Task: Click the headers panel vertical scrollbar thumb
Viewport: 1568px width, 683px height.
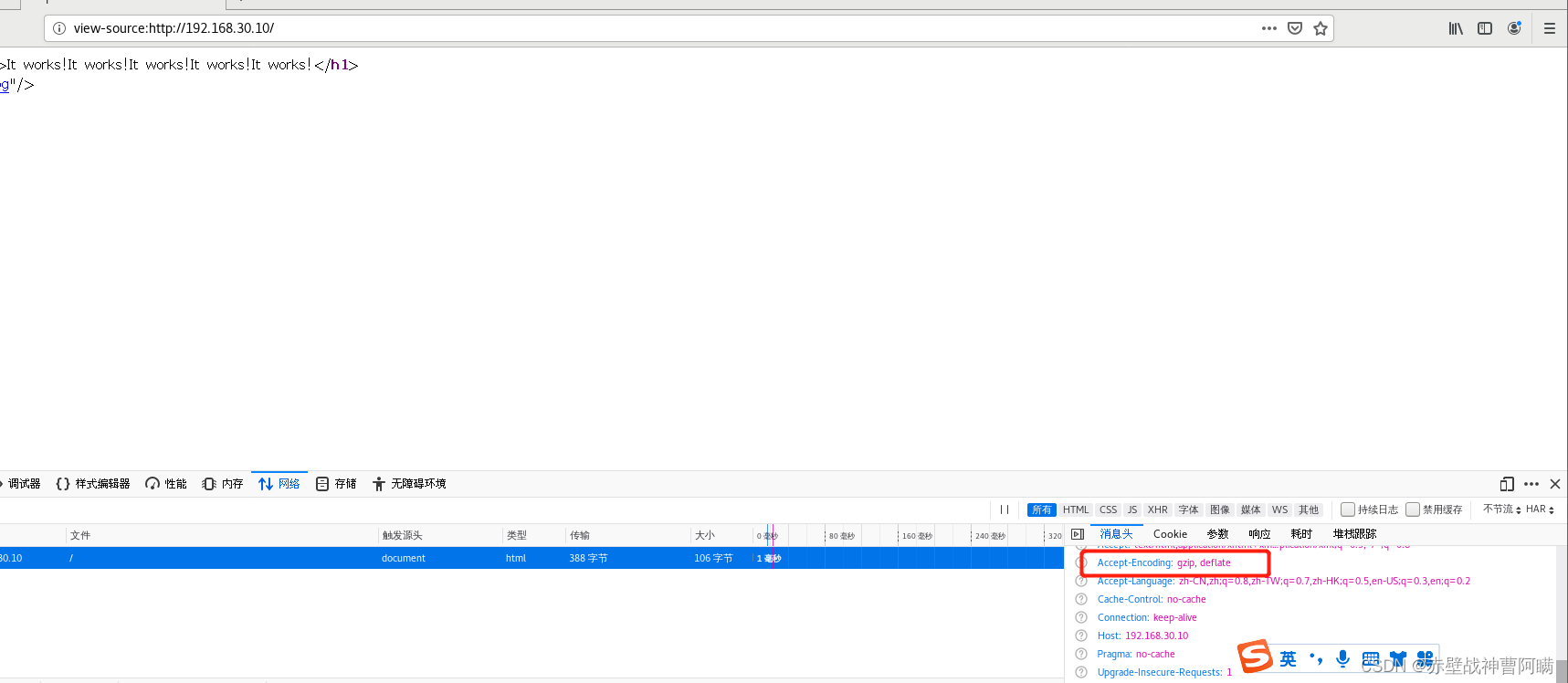Action: point(1563,671)
